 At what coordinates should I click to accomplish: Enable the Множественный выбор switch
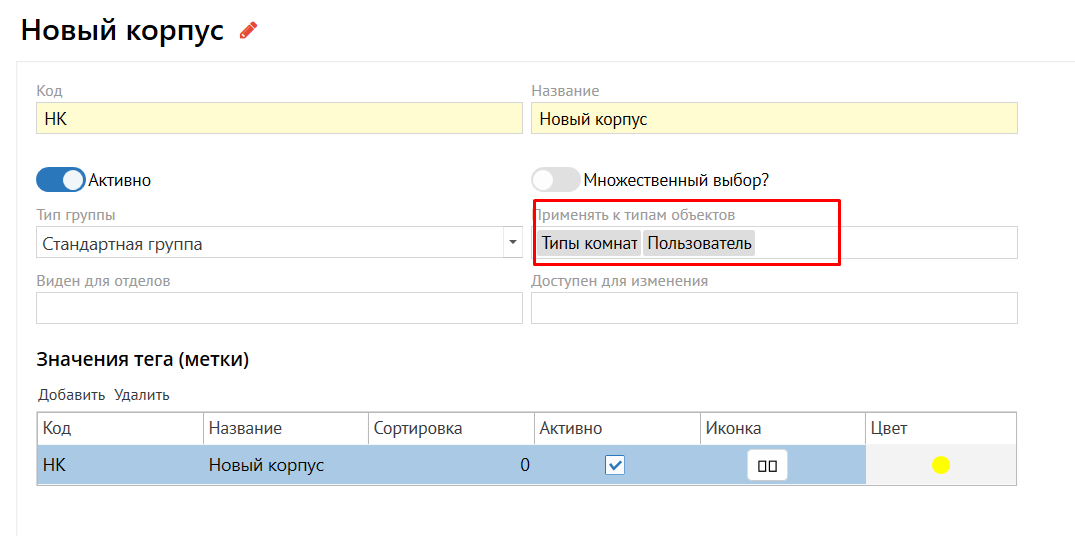point(556,180)
